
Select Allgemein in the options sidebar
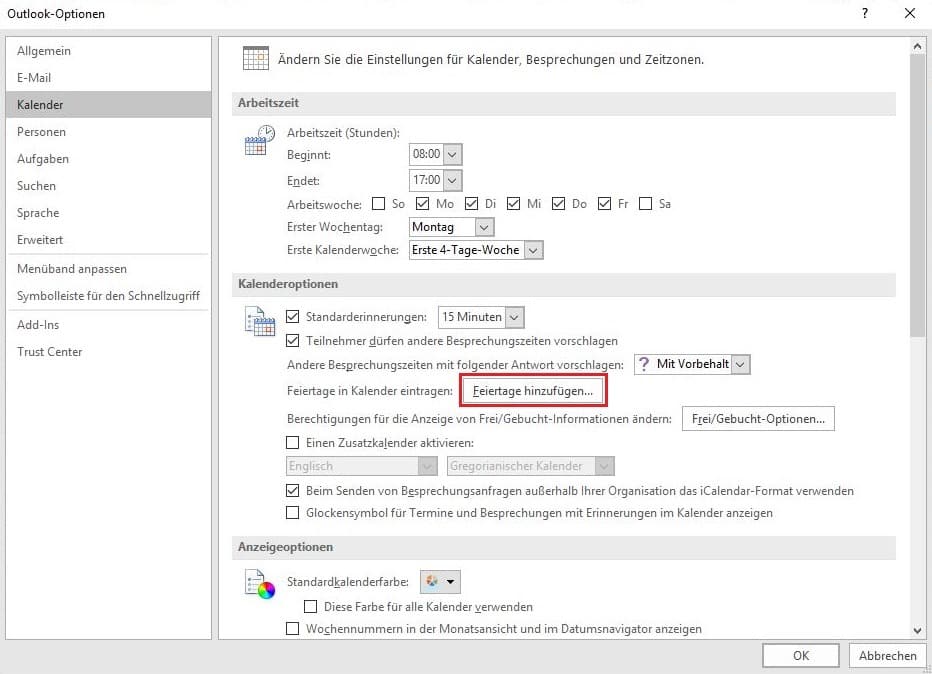click(x=109, y=51)
